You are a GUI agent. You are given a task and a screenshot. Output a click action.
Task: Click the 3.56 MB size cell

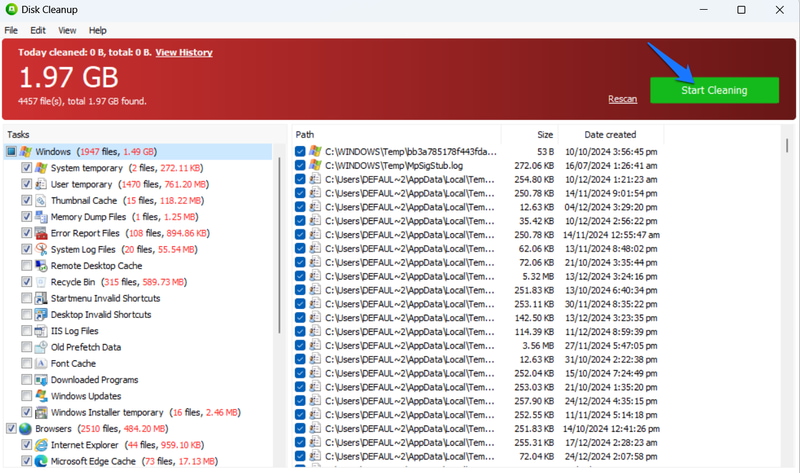538,345
